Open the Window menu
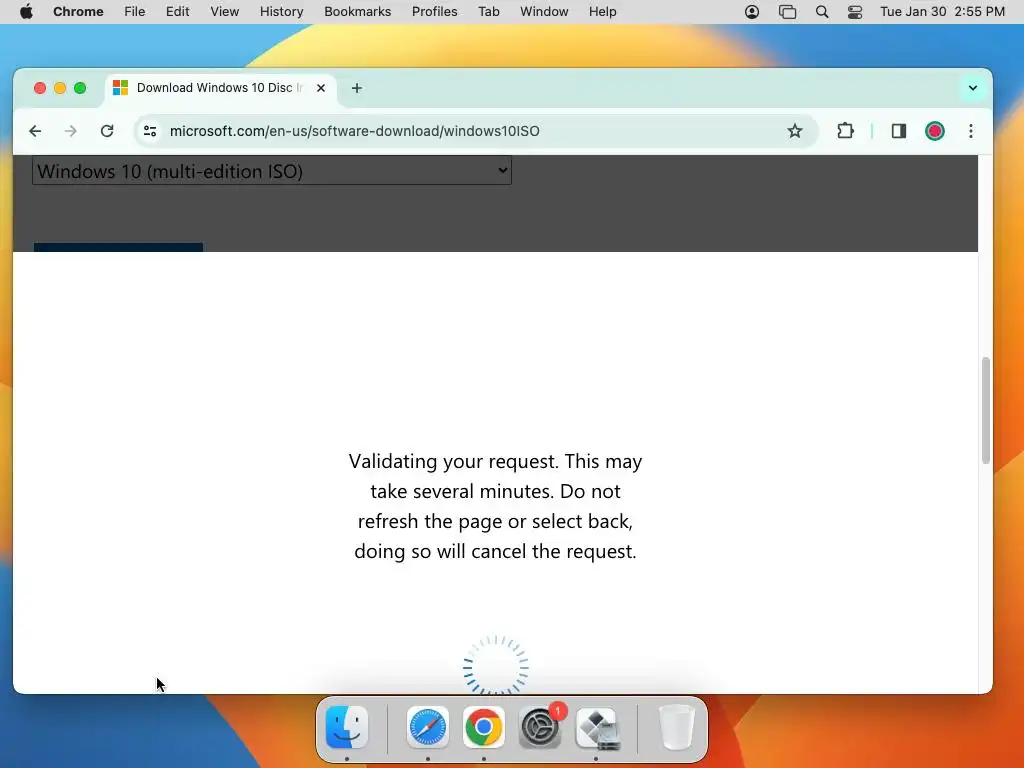Screen dimensions: 1024x768 (x=544, y=12)
